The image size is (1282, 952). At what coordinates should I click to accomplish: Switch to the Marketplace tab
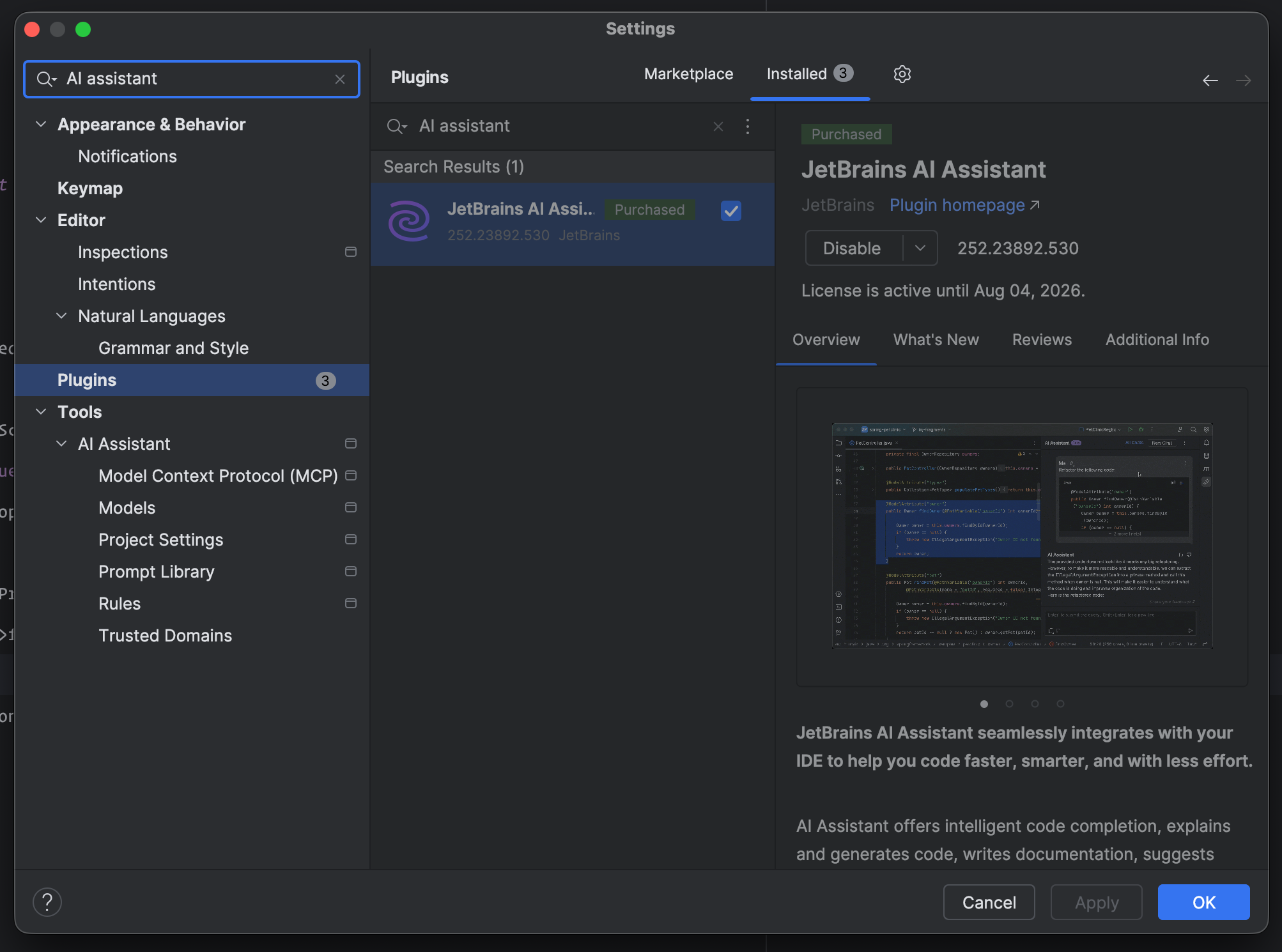click(688, 74)
